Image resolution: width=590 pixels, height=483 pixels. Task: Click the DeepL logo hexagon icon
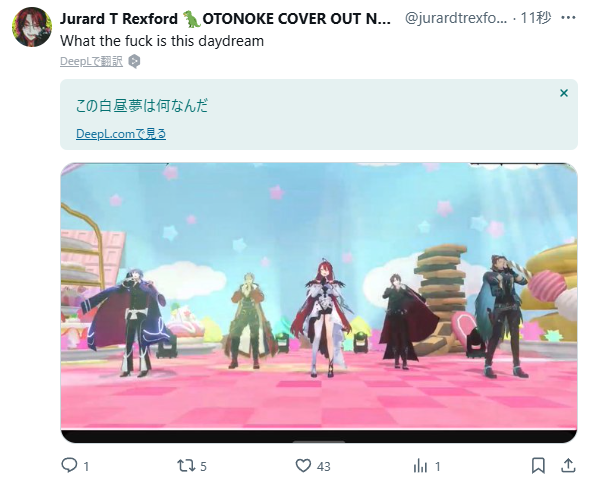point(134,61)
